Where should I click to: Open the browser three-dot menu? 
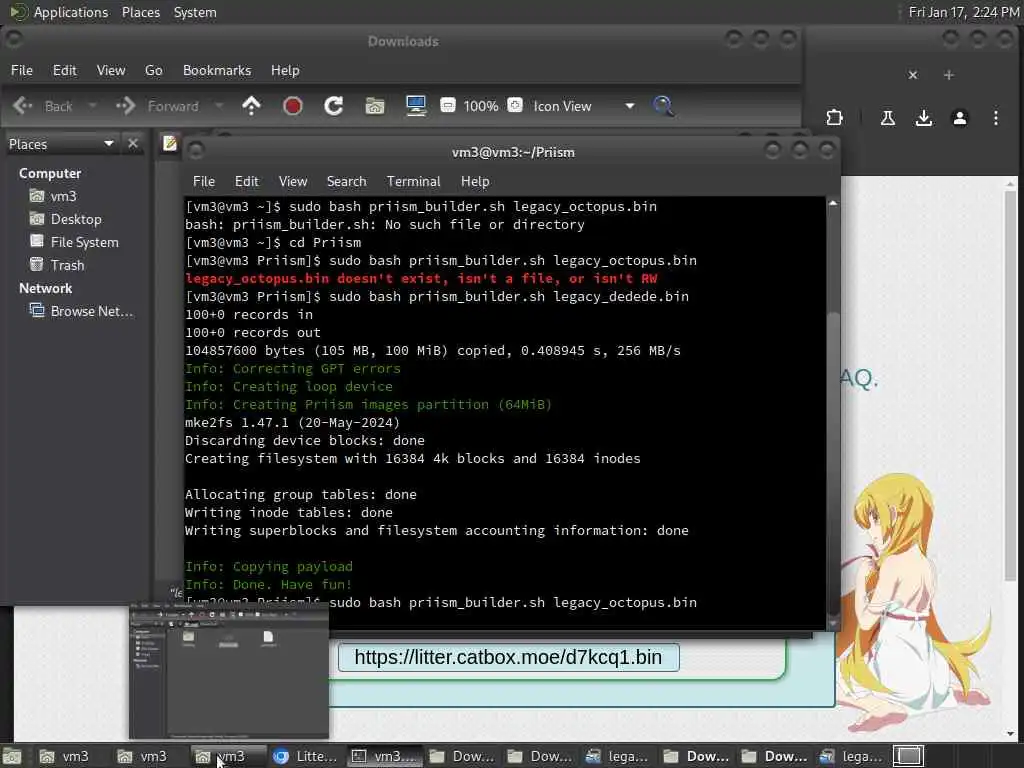(996, 118)
